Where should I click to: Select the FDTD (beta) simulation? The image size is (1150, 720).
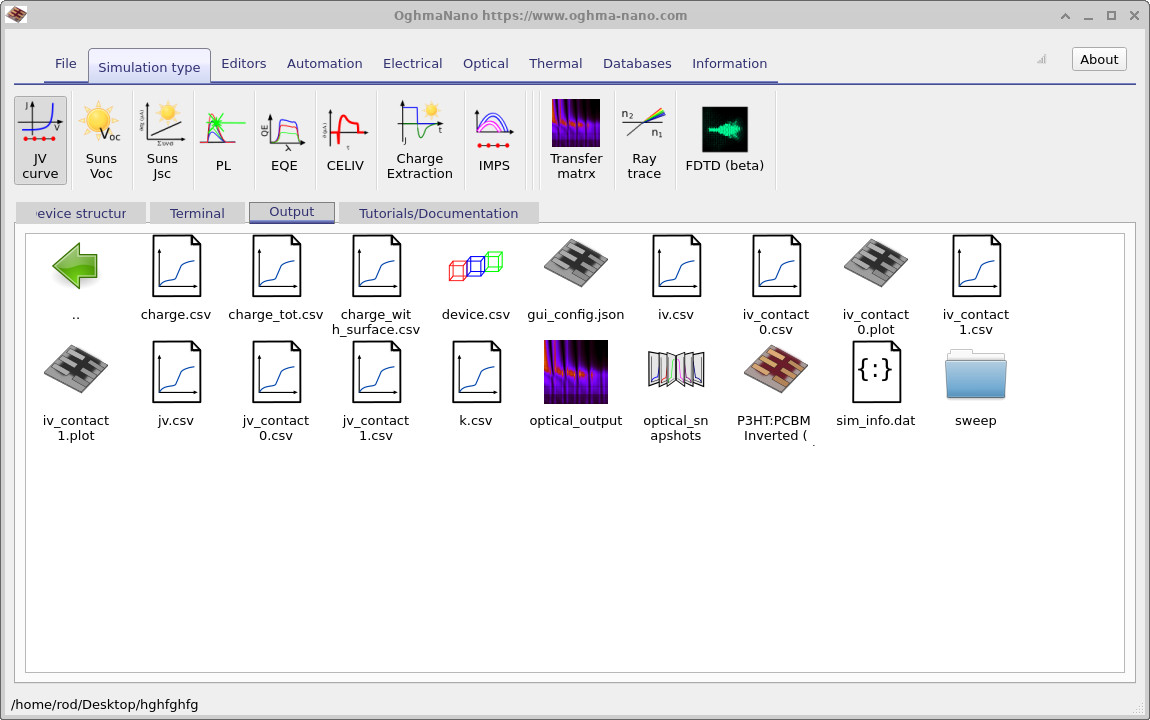coord(725,140)
